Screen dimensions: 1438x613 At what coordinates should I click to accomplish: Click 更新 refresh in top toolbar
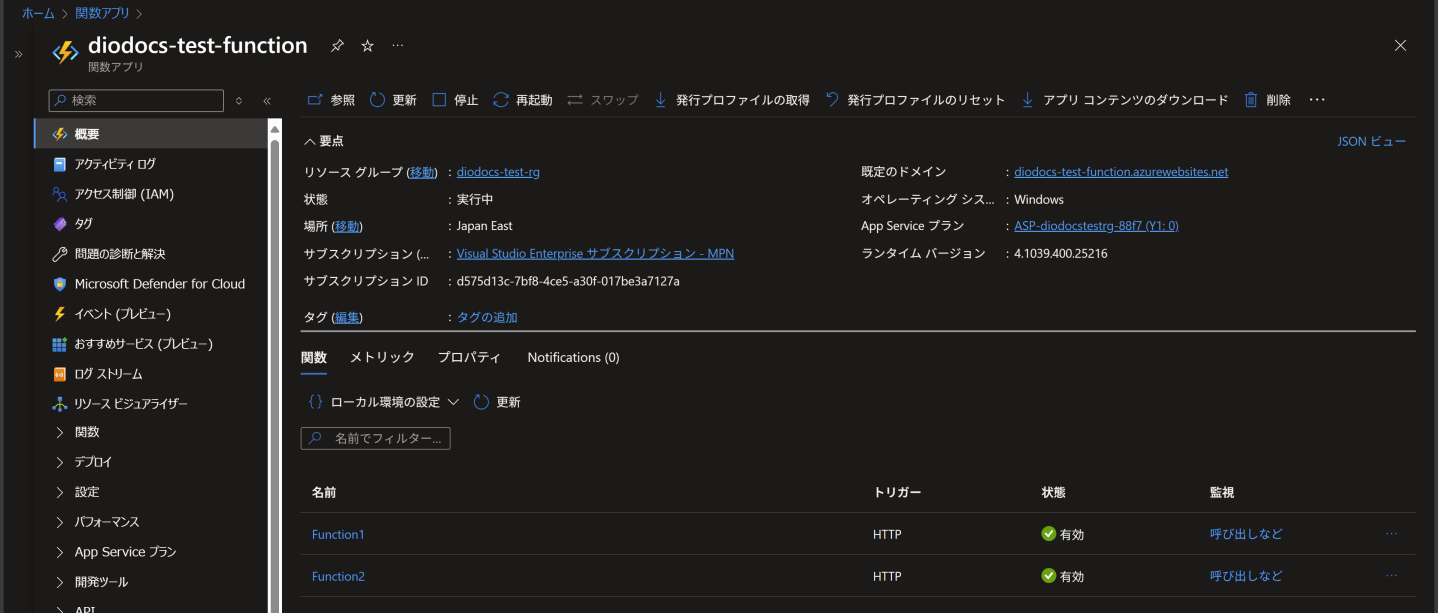point(393,100)
